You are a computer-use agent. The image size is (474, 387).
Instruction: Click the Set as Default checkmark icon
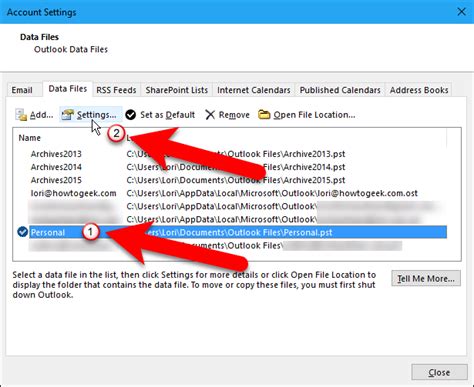(x=131, y=115)
